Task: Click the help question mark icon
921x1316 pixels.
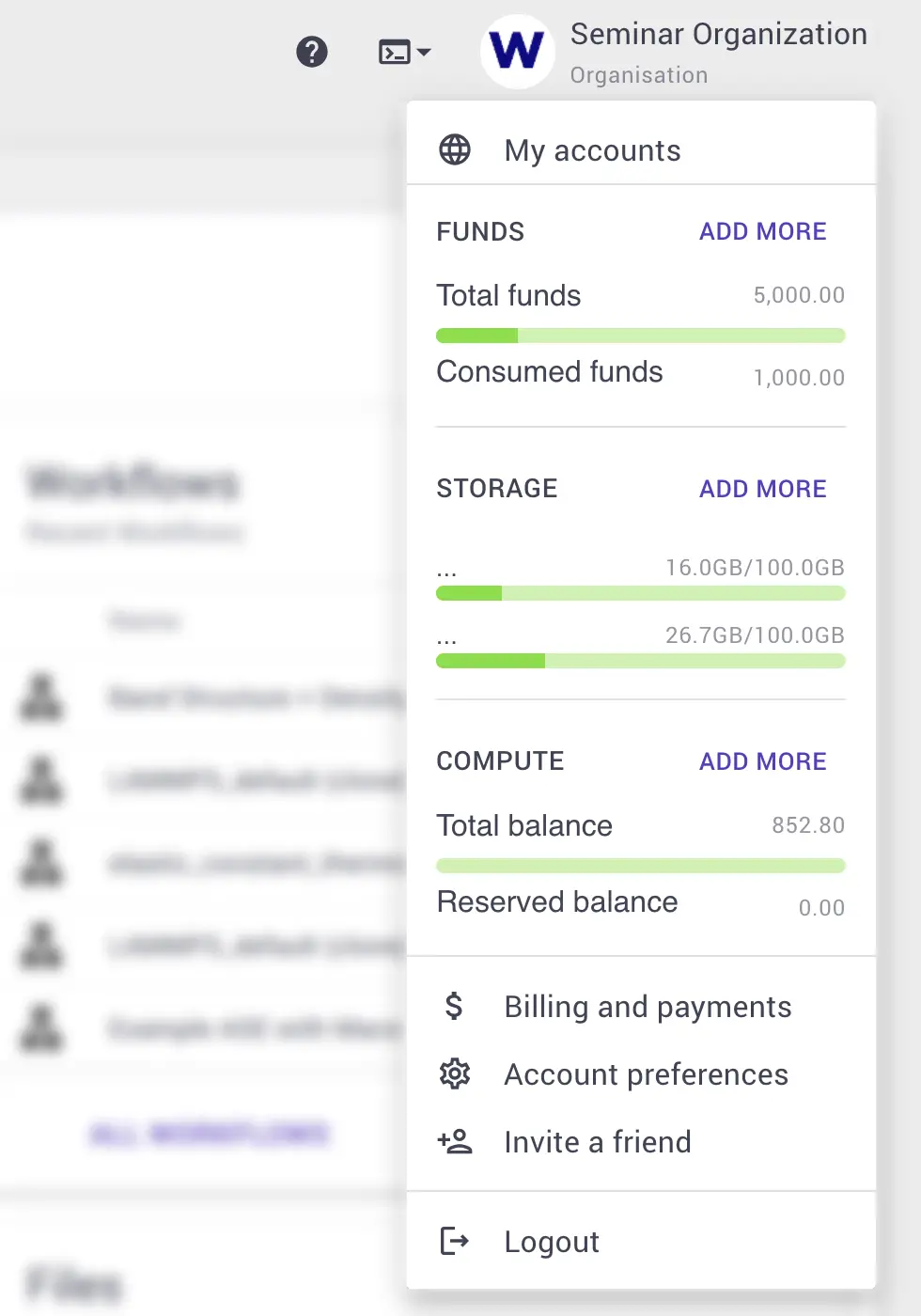Action: click(312, 53)
